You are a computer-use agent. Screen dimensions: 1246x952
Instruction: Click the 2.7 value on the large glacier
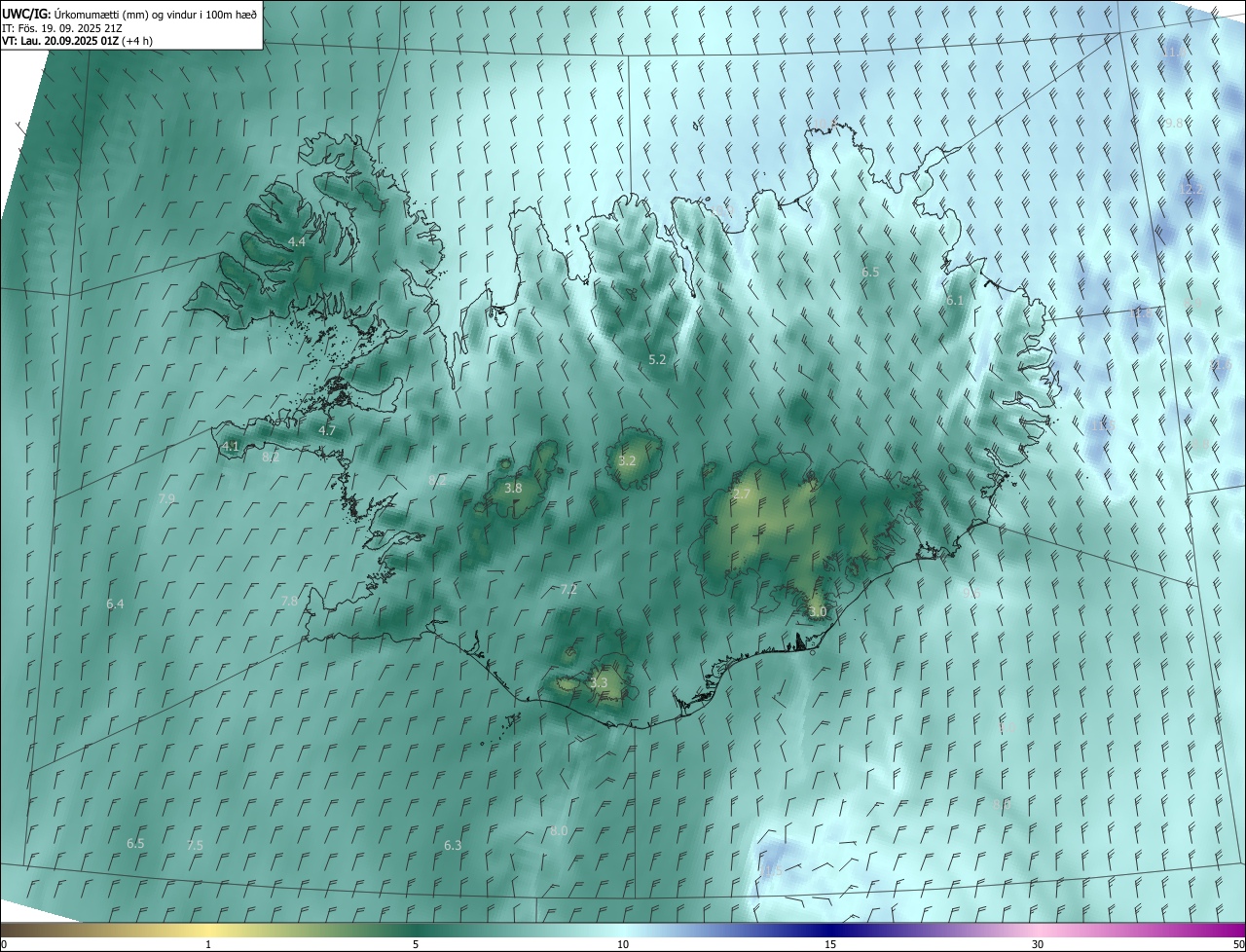pos(742,494)
